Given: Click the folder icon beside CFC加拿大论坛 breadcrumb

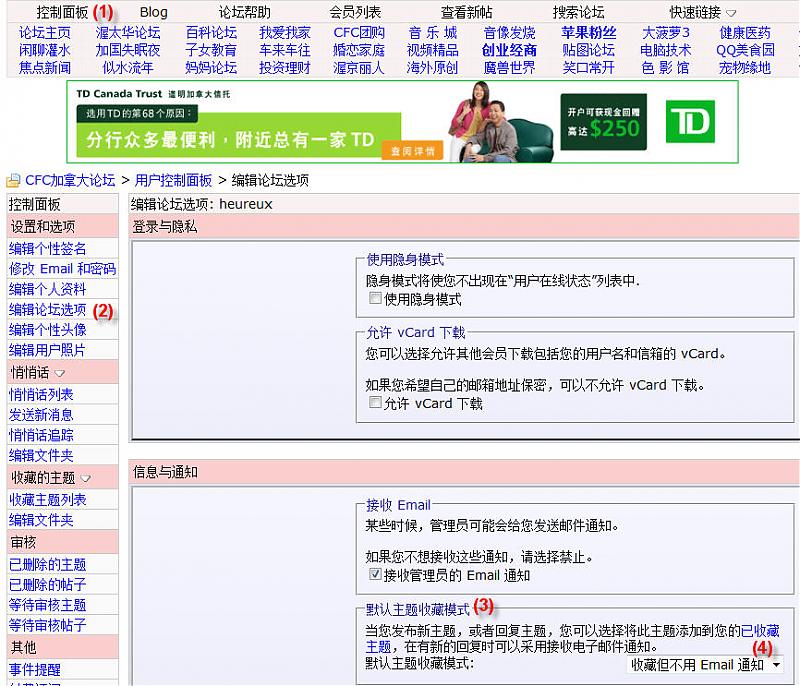Looking at the screenshot, I should coord(13,181).
